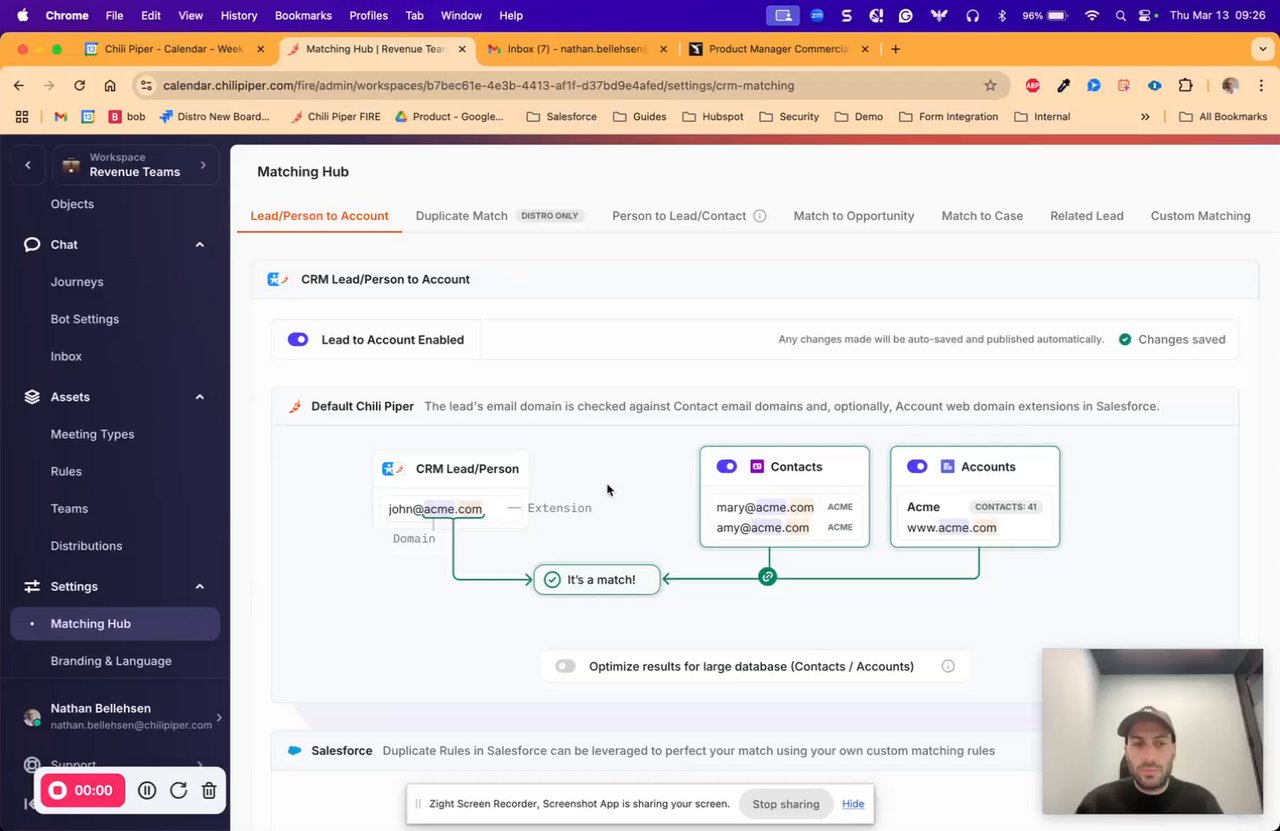Select the Match to Case tab
Screen dimensions: 1280x831
[x=982, y=216]
